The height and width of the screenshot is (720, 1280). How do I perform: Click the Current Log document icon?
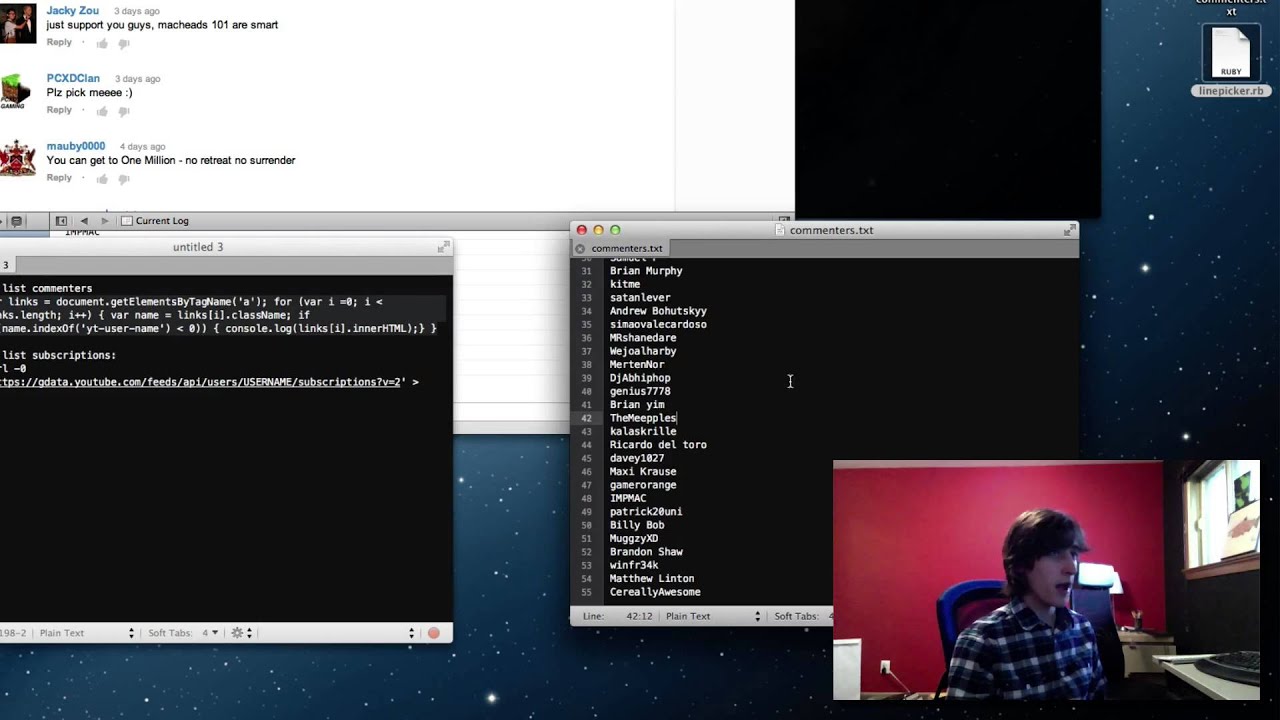pos(126,221)
